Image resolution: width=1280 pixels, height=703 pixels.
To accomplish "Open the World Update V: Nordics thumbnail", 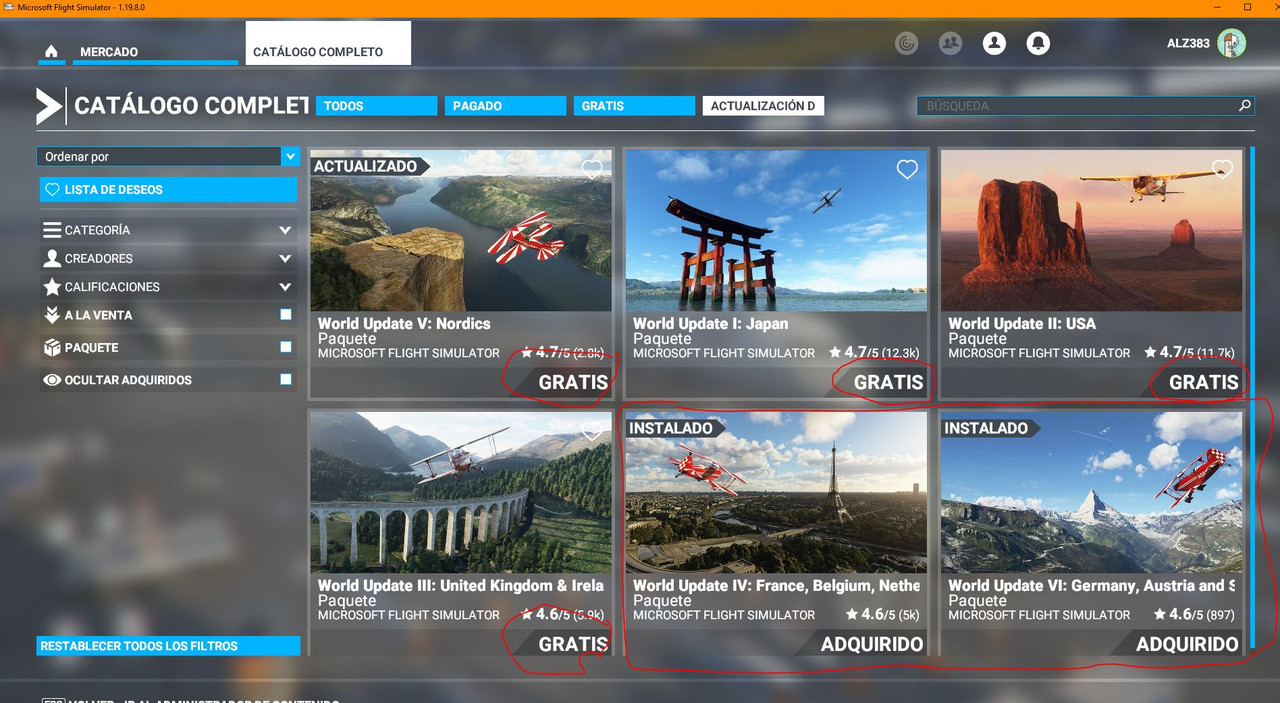I will (x=461, y=231).
